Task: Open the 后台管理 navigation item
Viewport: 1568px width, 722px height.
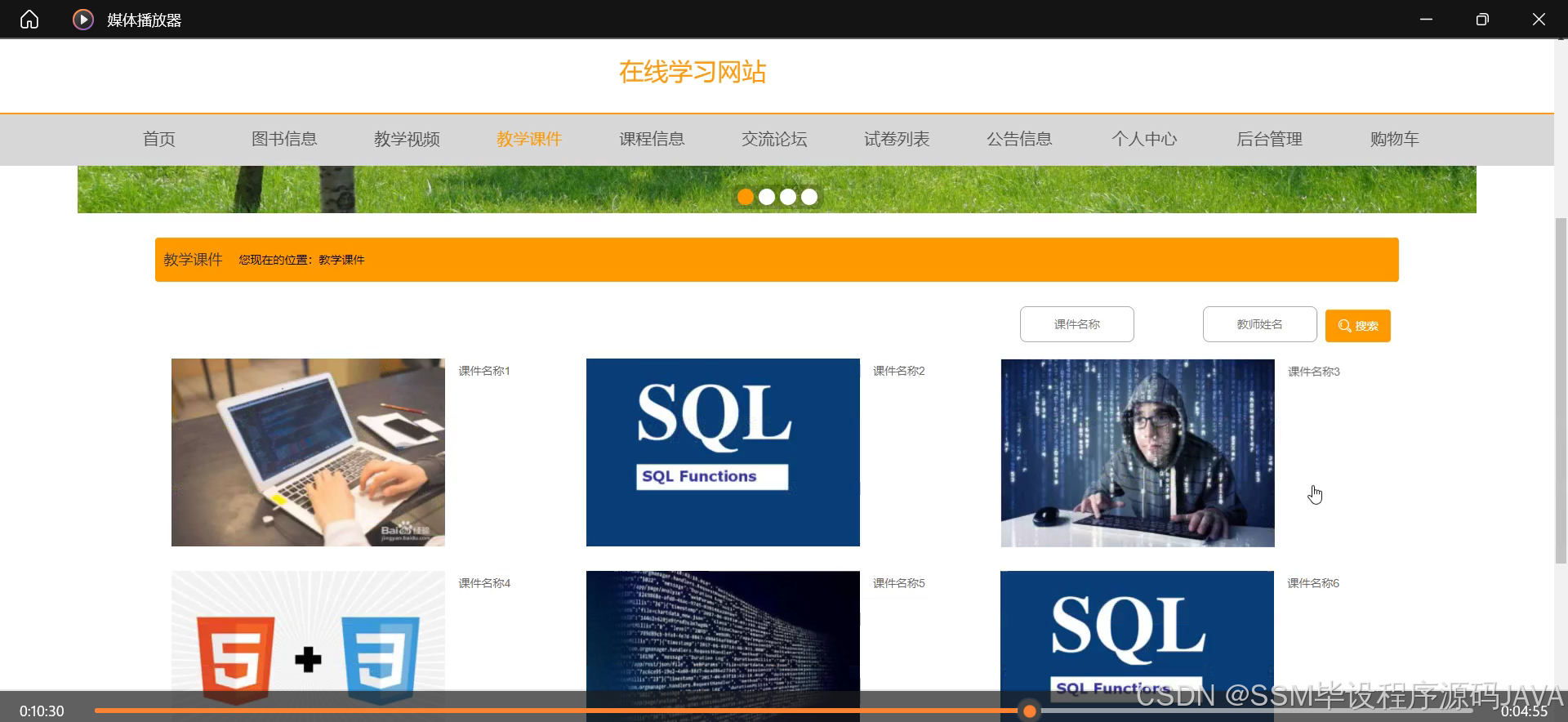Action: pyautogui.click(x=1269, y=139)
